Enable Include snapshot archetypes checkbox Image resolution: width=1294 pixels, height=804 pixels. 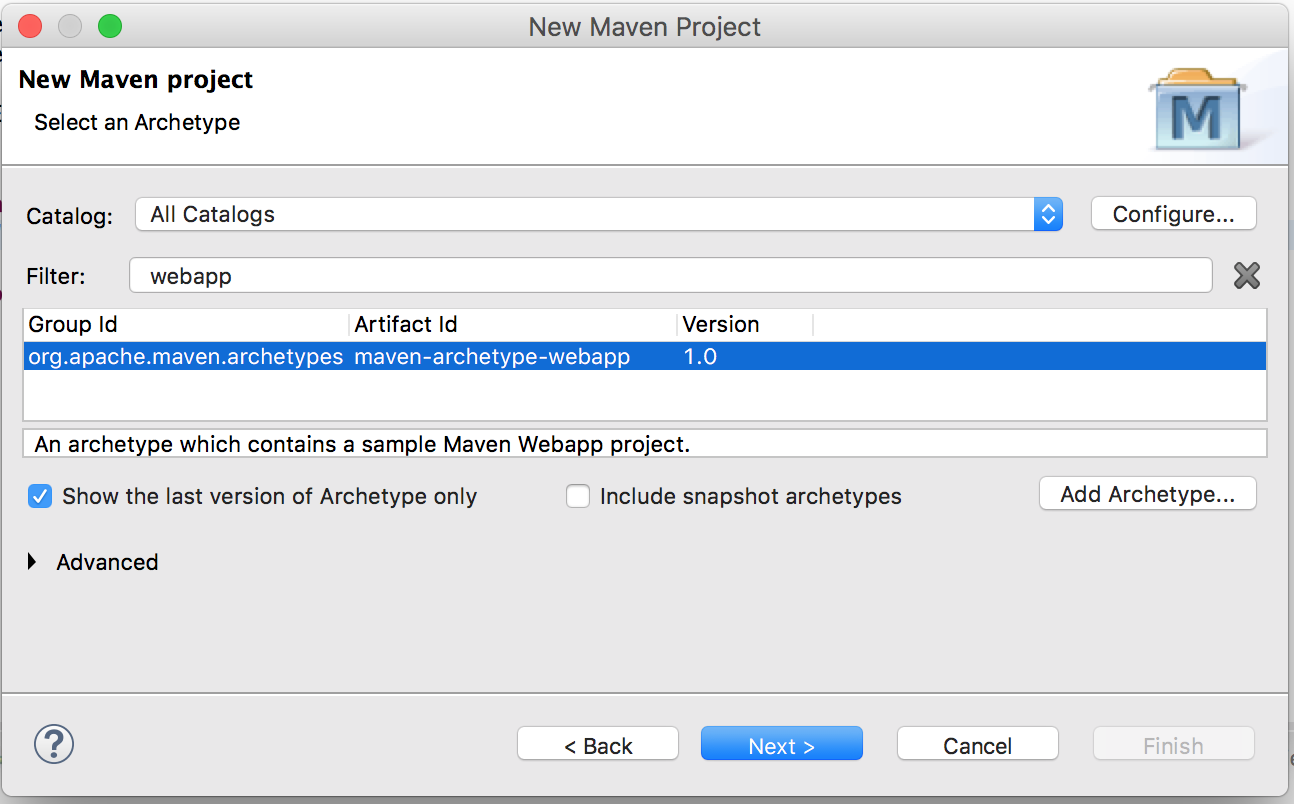[x=578, y=496]
